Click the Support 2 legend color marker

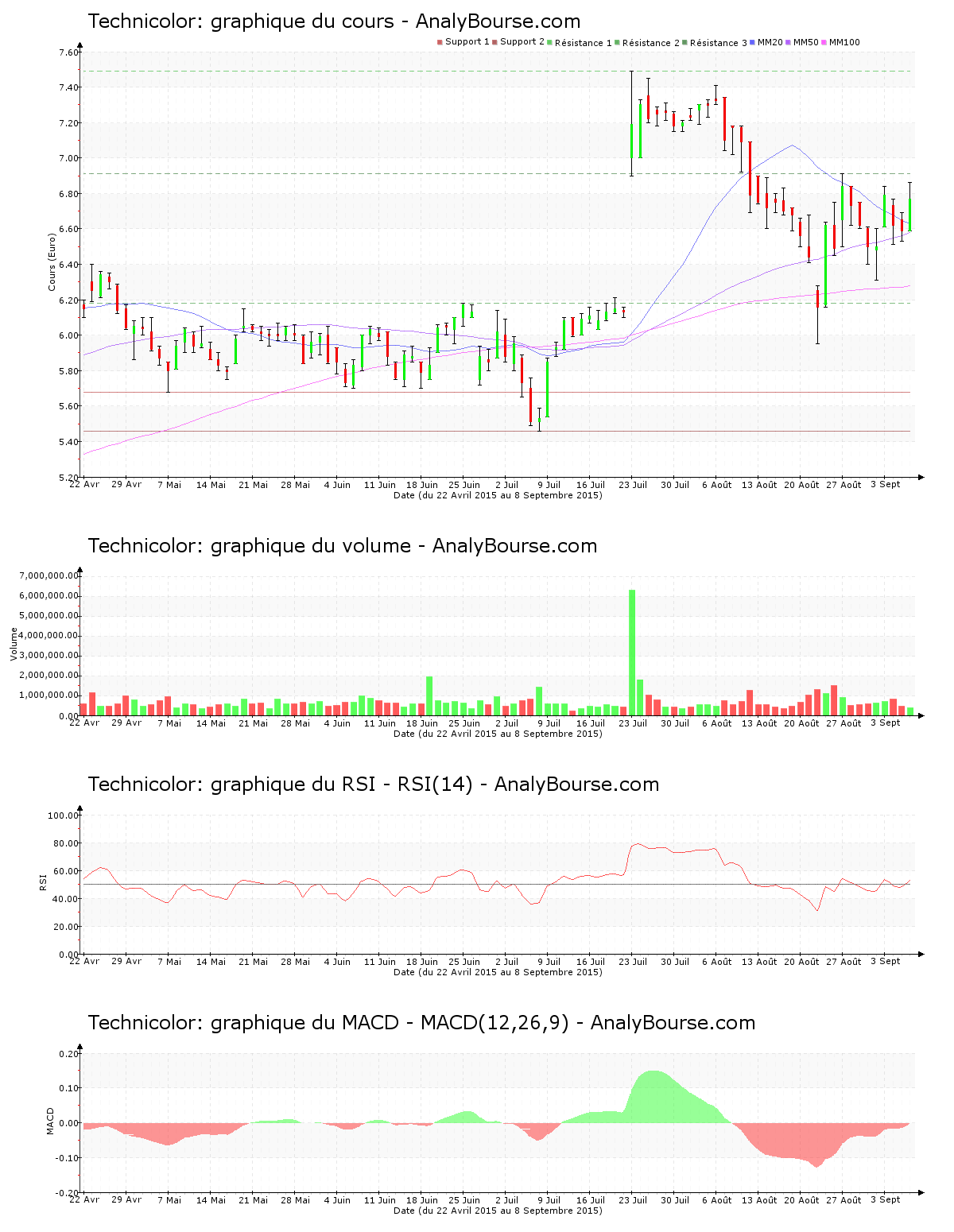(494, 42)
